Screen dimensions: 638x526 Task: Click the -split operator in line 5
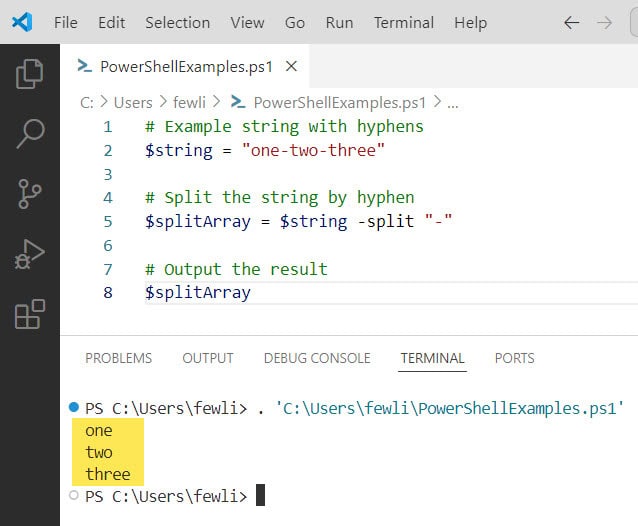pos(385,222)
